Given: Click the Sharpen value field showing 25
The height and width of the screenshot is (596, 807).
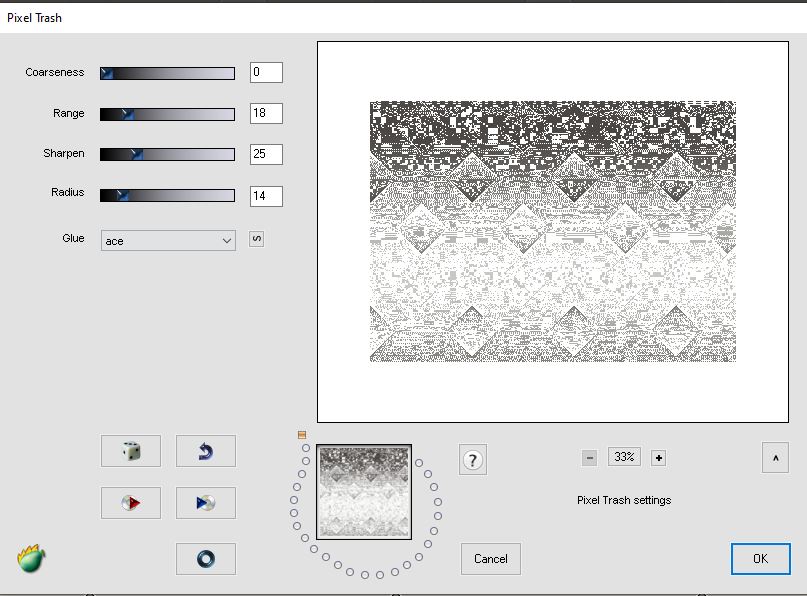Looking at the screenshot, I should [266, 154].
